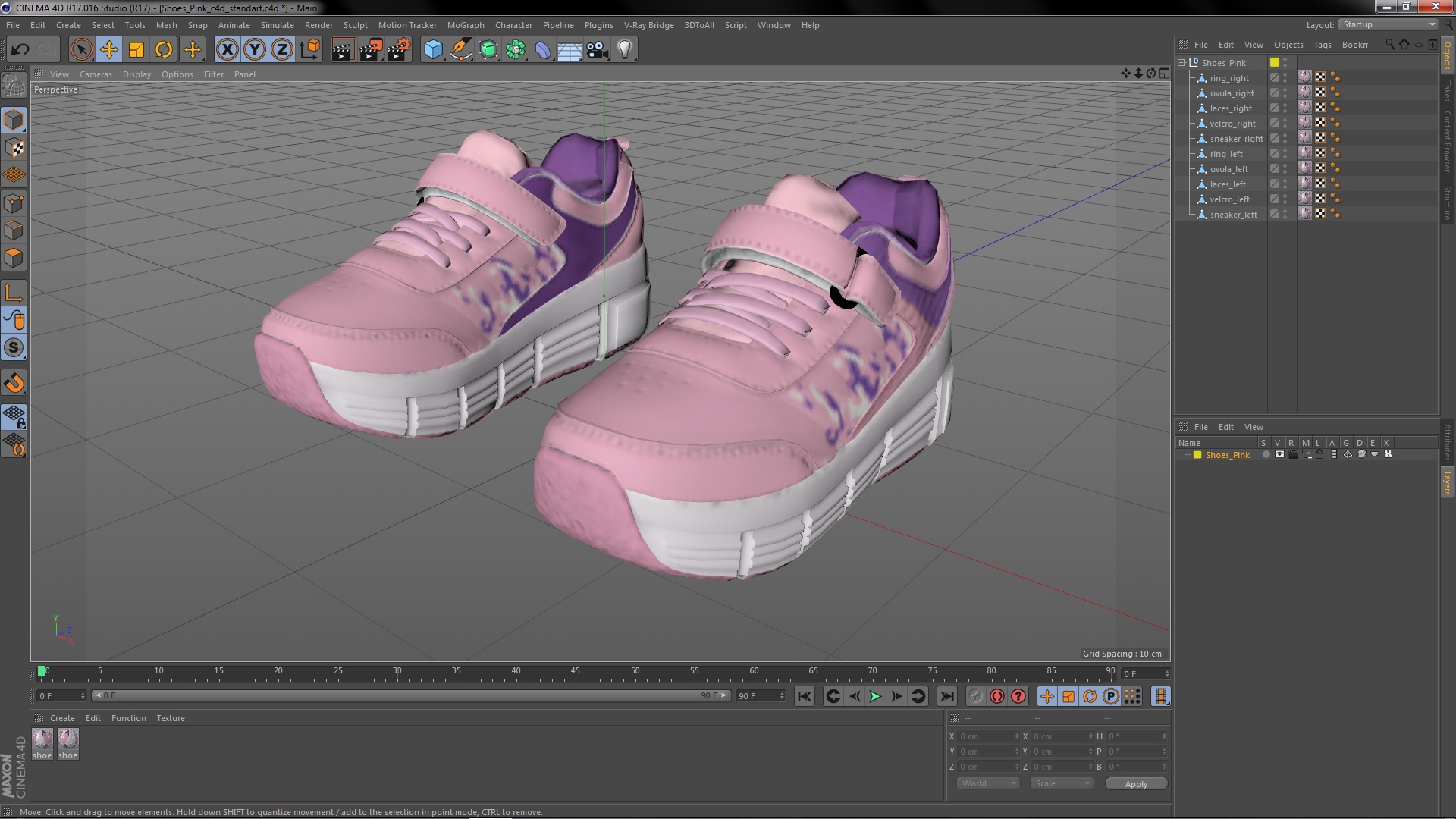Select first shoe material thumbnail
This screenshot has height=819, width=1456.
click(x=42, y=739)
